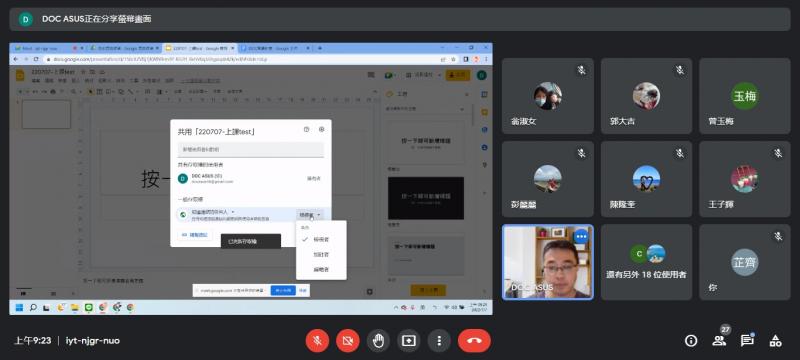Screen dimensions: 800x360
Task: Select 曾玉梅's participant tile
Action: (x=744, y=96)
